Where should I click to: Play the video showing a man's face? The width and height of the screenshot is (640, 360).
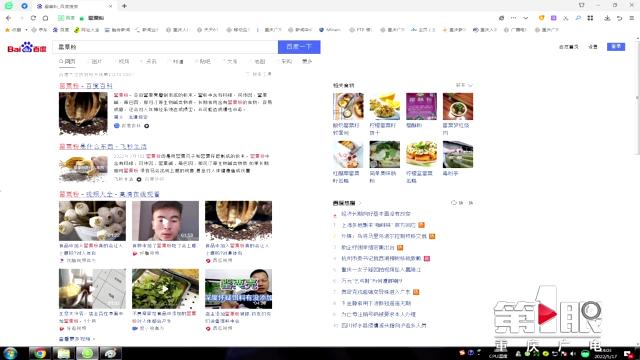pos(165,221)
